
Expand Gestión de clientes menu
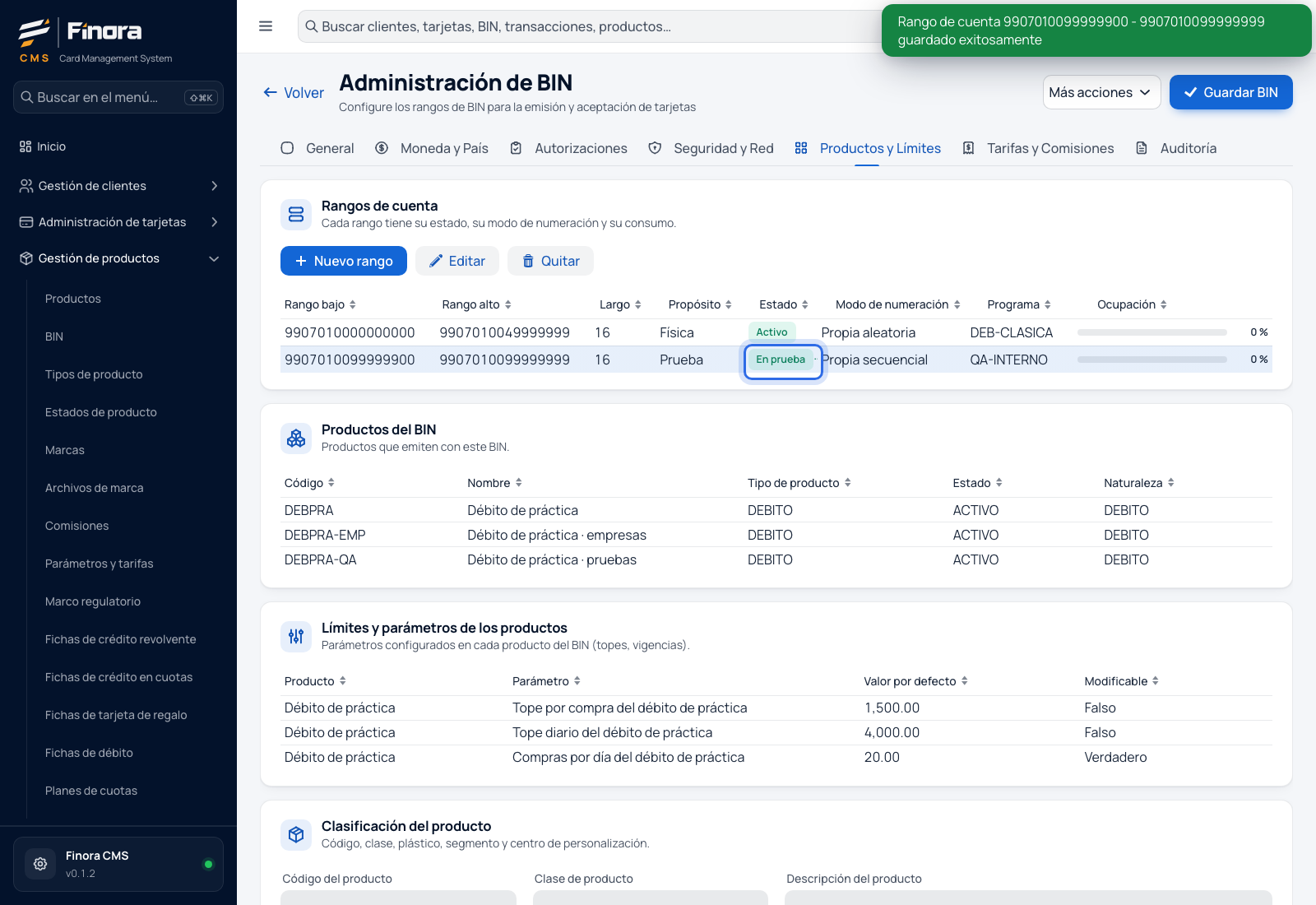tap(118, 186)
